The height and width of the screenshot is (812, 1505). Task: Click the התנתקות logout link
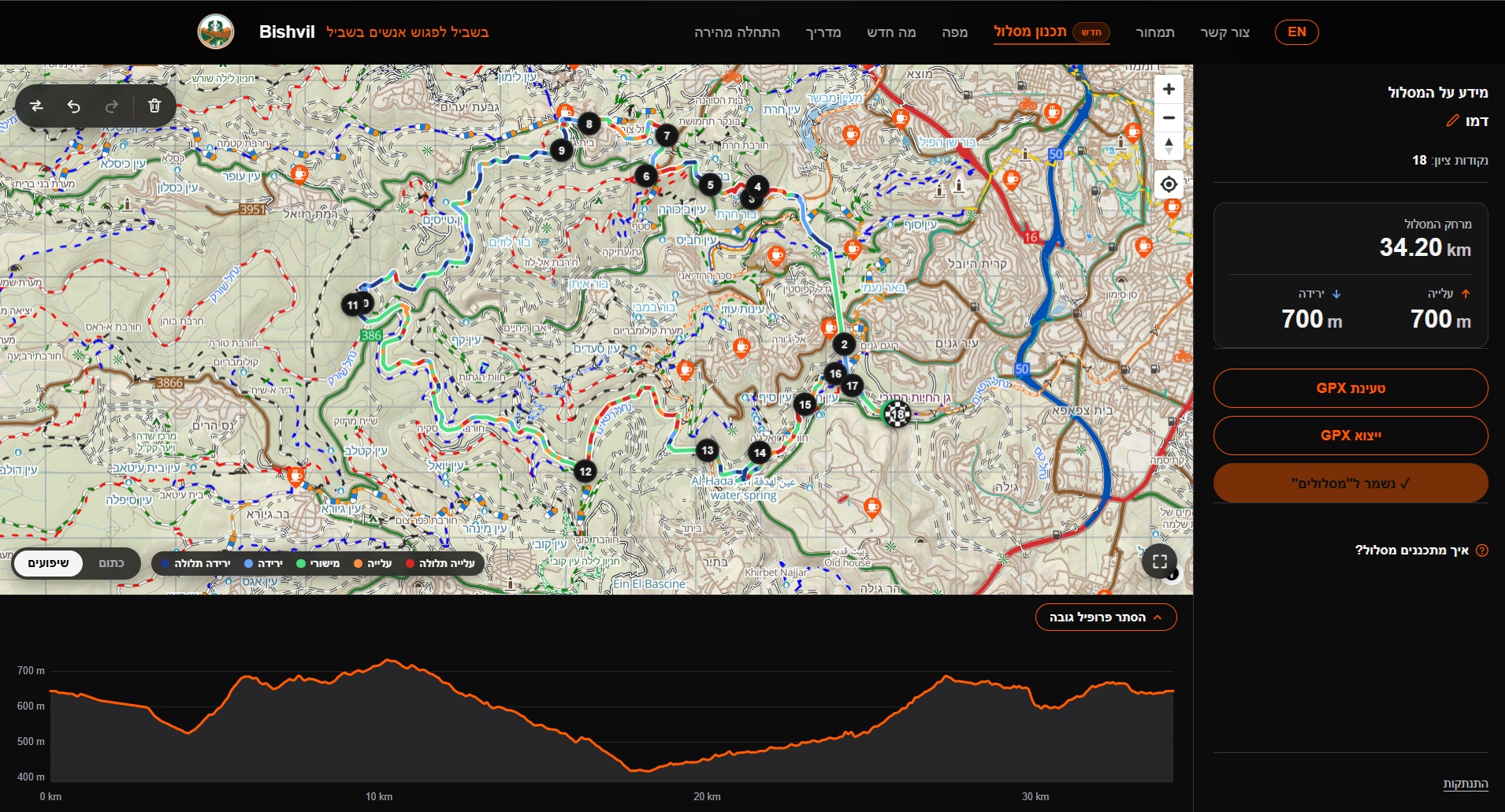(x=1465, y=784)
